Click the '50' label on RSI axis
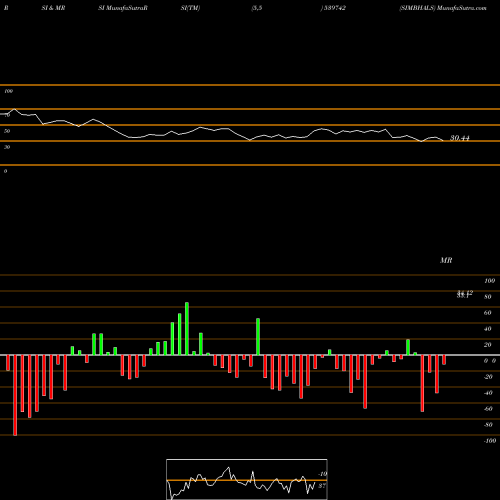Viewport: 500px width, 500px height. [7, 131]
